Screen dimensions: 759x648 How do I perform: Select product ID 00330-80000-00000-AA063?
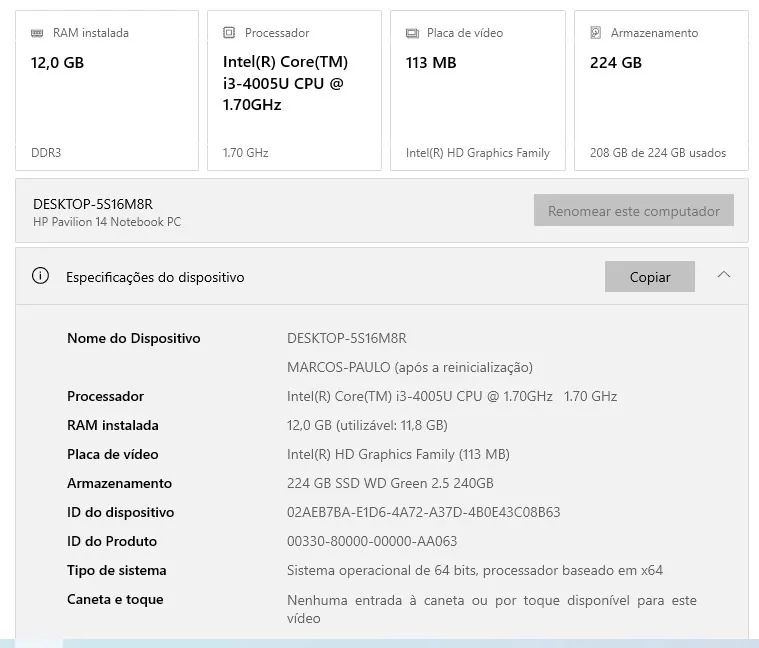[x=372, y=542]
